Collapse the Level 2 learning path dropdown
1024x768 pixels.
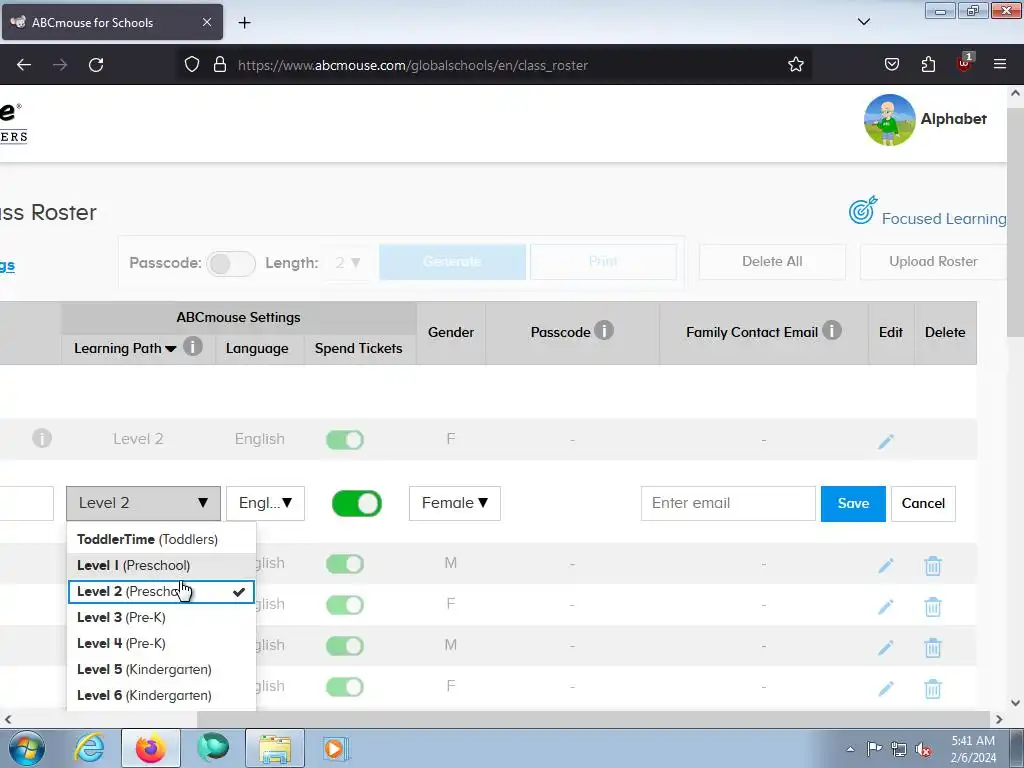[143, 504]
